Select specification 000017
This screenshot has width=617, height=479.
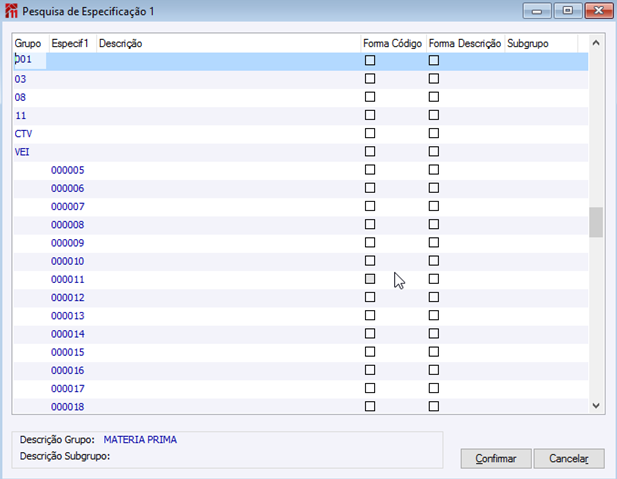pyautogui.click(x=68, y=388)
